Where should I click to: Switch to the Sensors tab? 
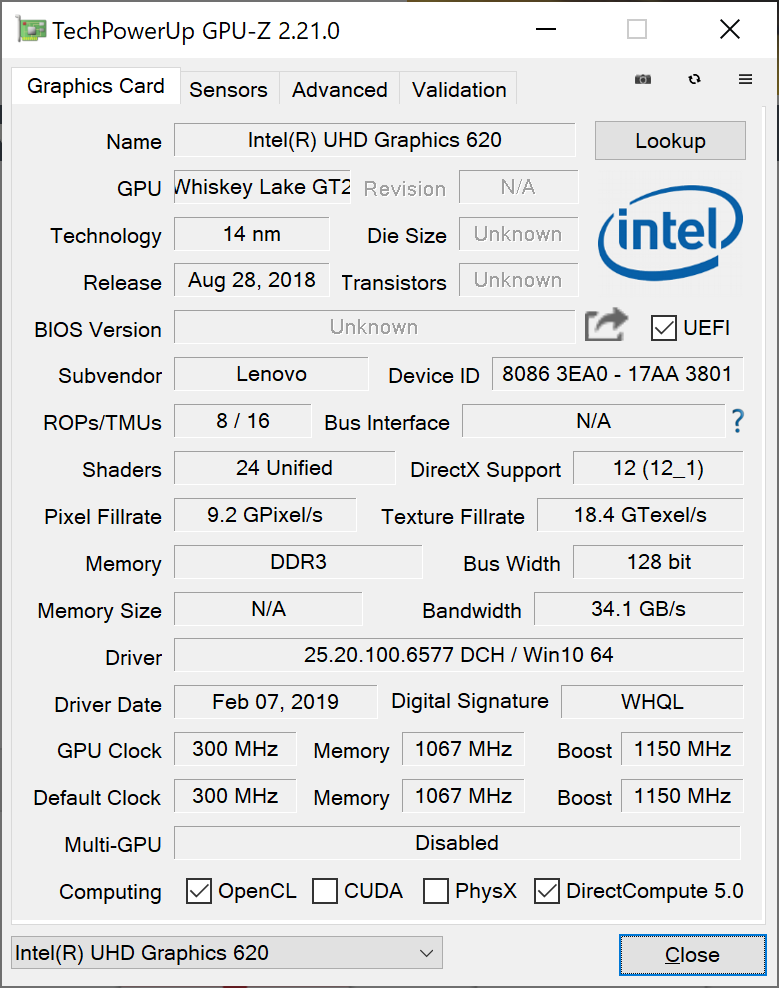click(x=228, y=89)
